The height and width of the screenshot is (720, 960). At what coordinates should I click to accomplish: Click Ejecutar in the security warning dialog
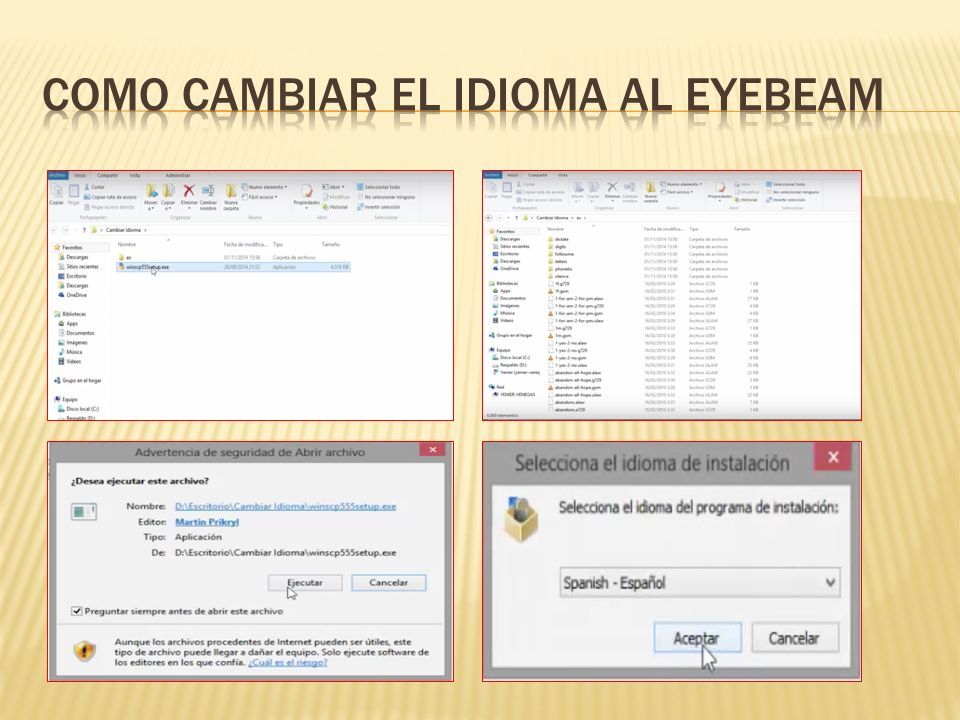[305, 582]
